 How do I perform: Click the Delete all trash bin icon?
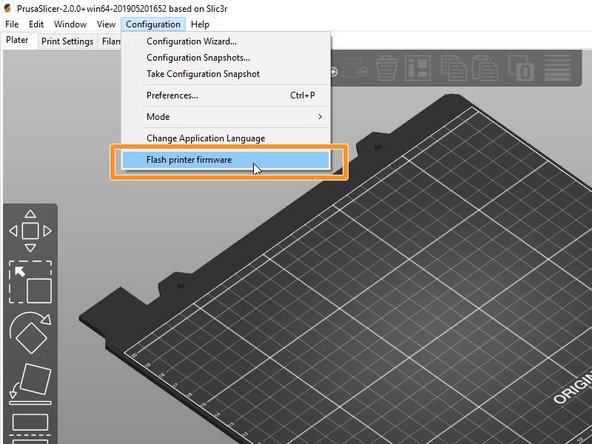(386, 68)
